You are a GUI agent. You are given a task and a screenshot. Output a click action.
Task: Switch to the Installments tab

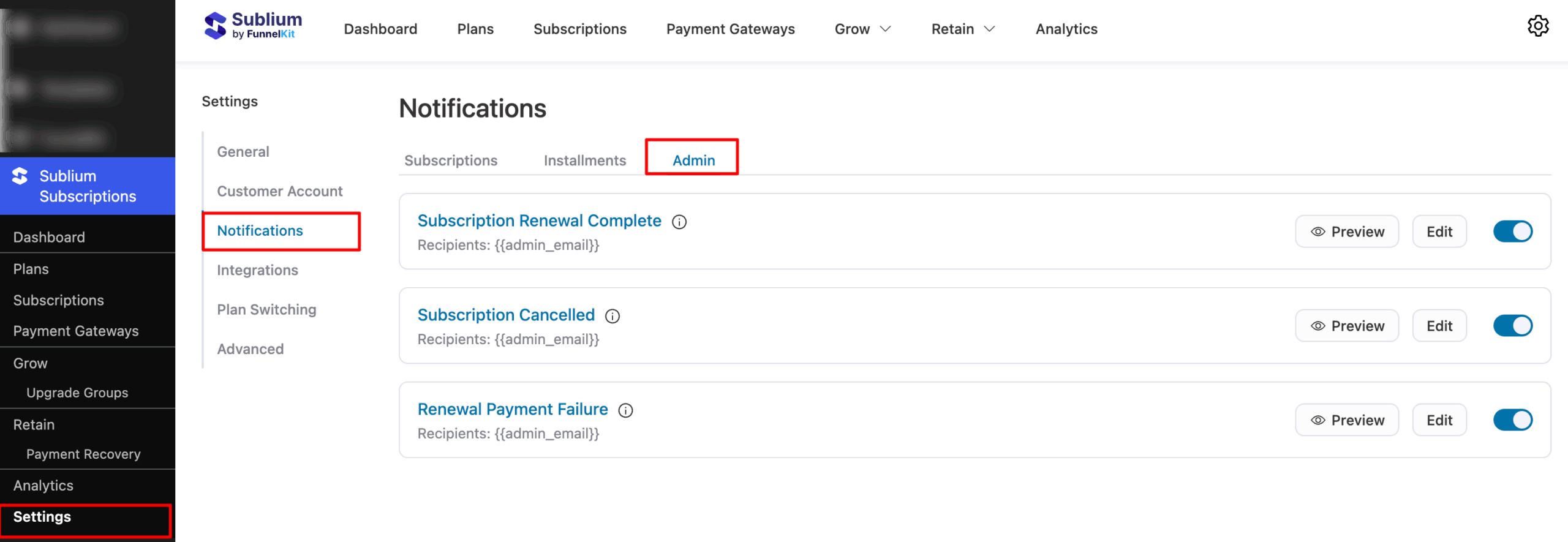coord(584,160)
